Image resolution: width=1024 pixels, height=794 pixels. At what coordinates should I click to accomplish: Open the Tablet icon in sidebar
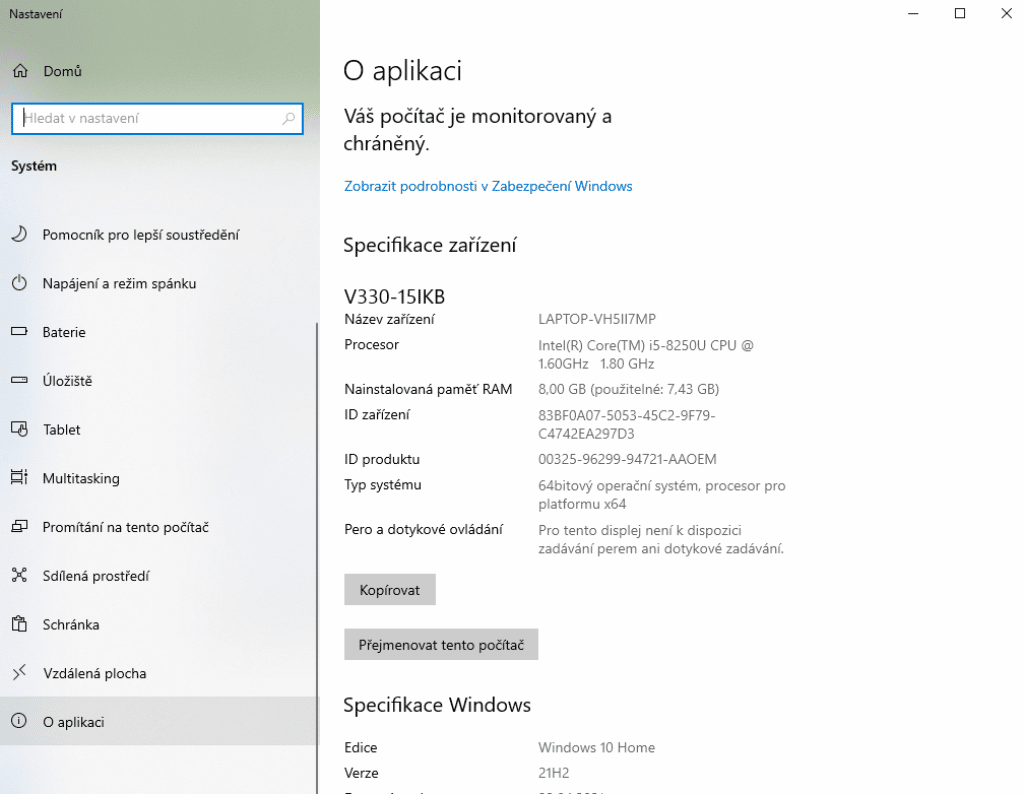(x=20, y=429)
